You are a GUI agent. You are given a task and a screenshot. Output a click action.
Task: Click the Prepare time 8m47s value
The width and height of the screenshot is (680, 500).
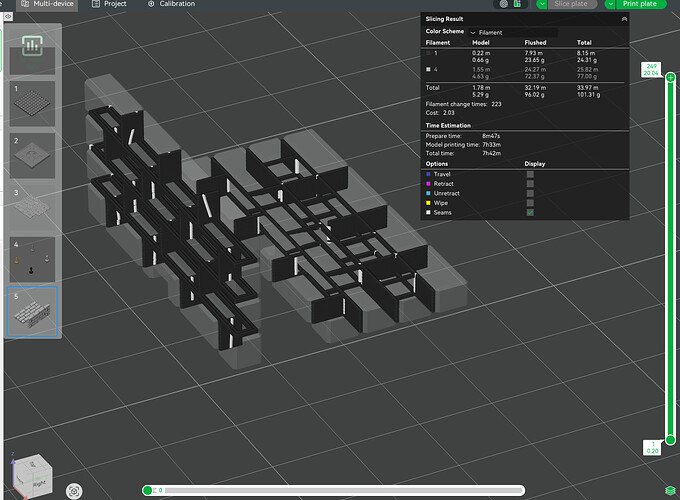point(491,136)
